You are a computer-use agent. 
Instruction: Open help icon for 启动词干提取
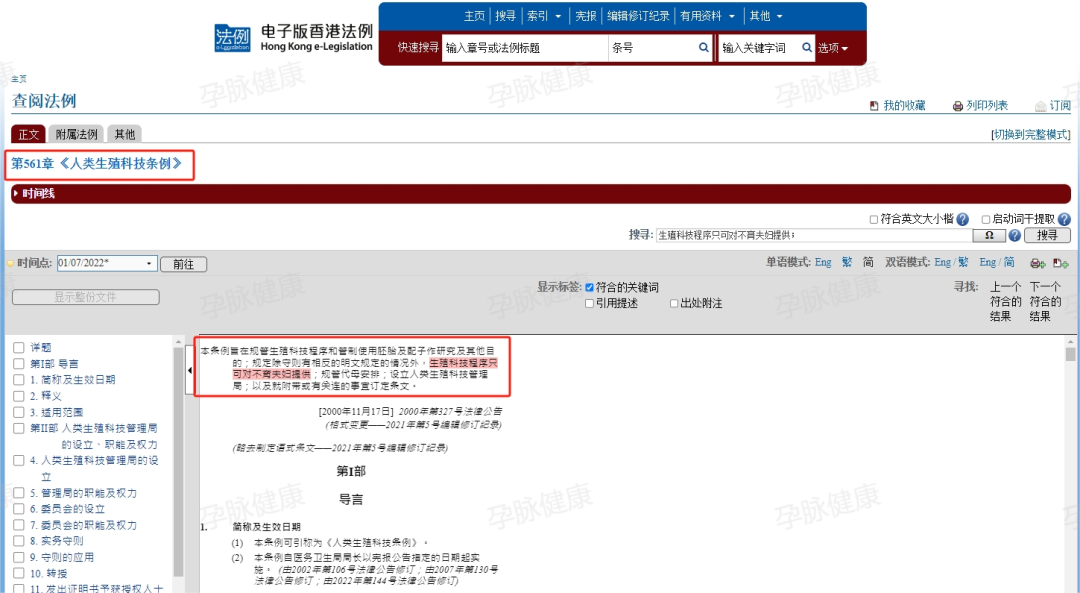pyautogui.click(x=1064, y=219)
